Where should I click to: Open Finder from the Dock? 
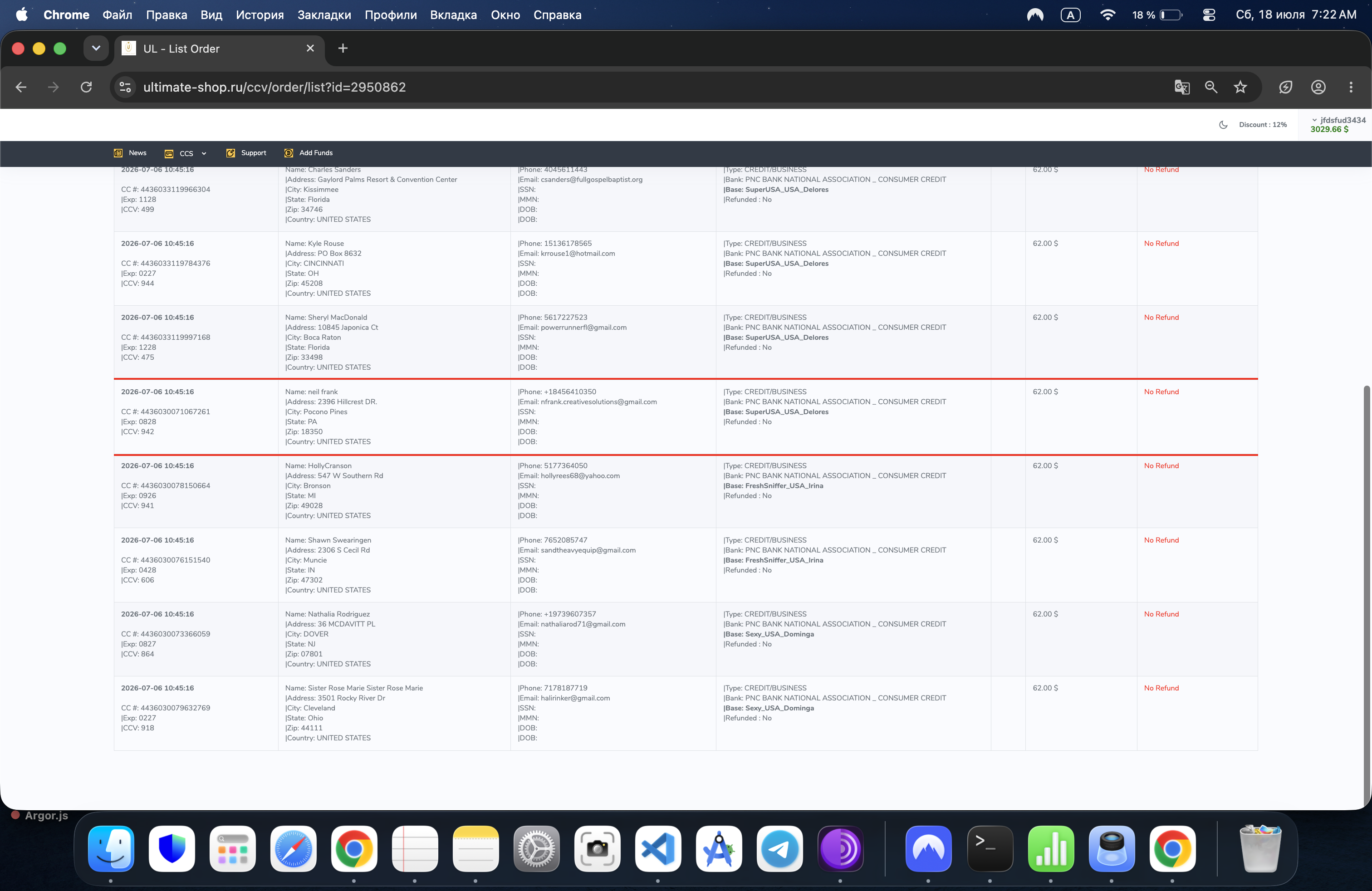point(111,848)
